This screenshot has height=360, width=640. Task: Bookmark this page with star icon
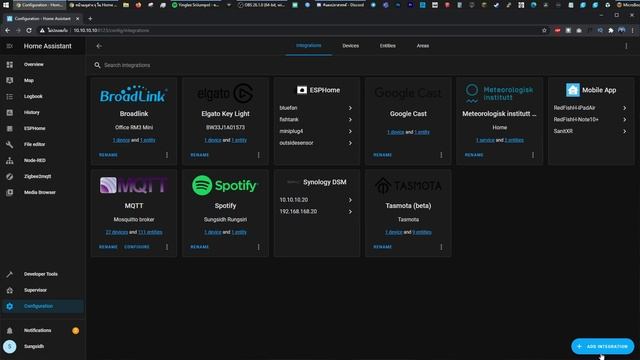(544, 31)
